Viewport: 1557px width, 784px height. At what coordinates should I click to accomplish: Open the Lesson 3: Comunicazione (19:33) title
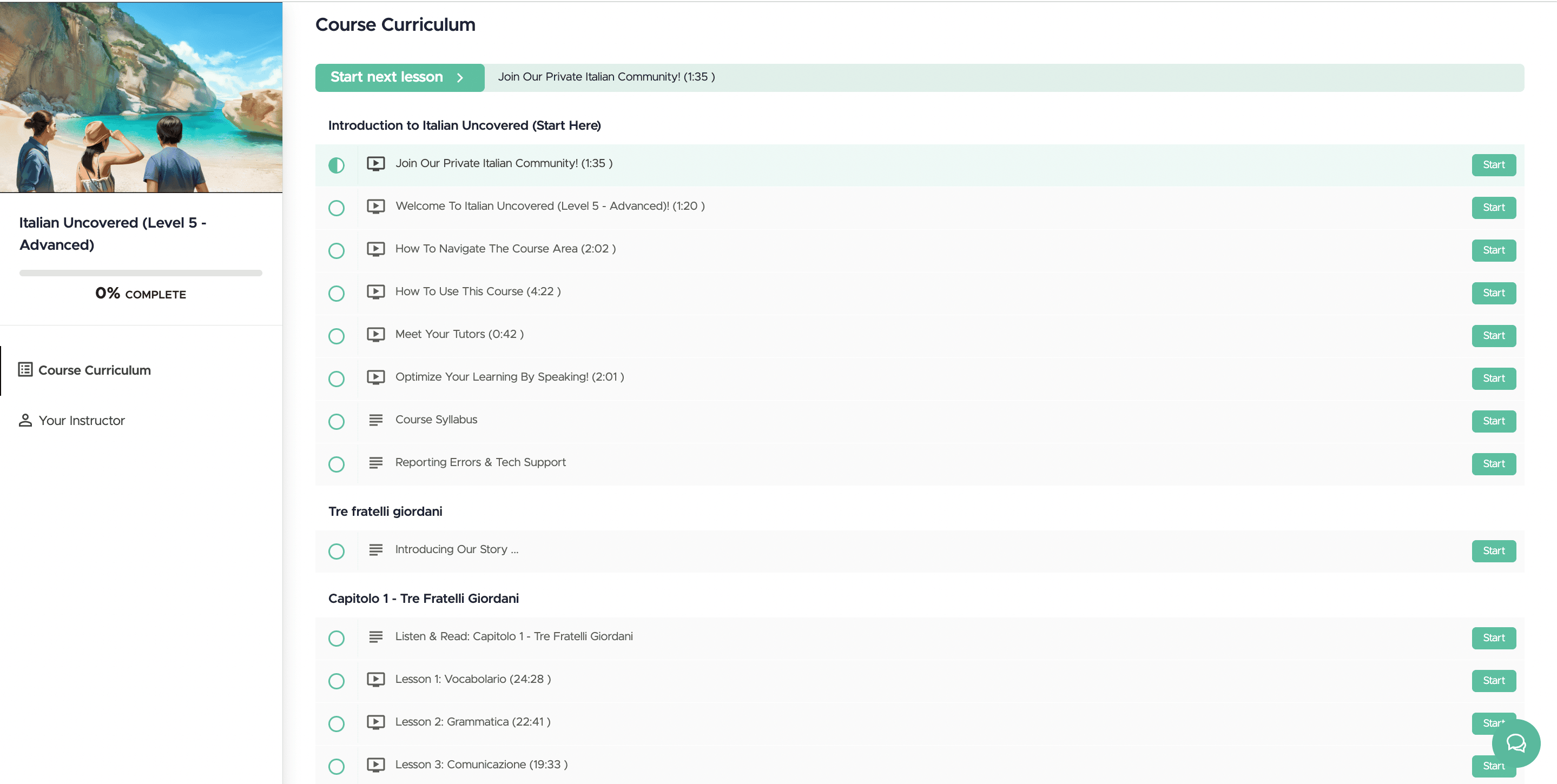tap(481, 765)
